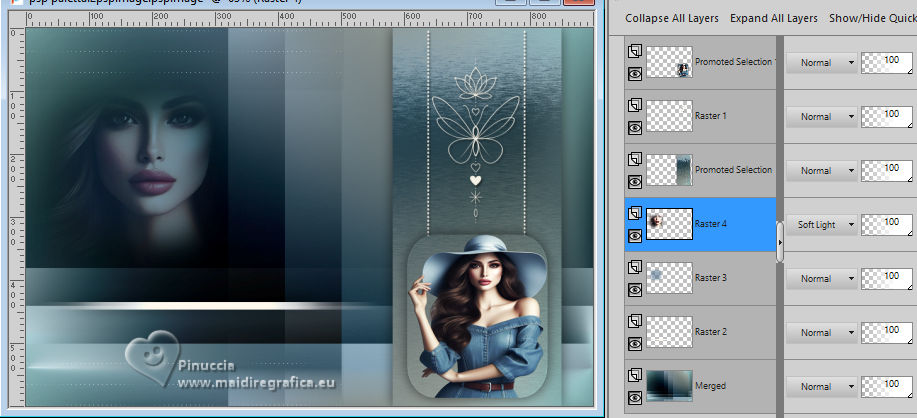917x418 pixels.
Task: Click layer type icon of Raster 3
Action: (x=635, y=267)
